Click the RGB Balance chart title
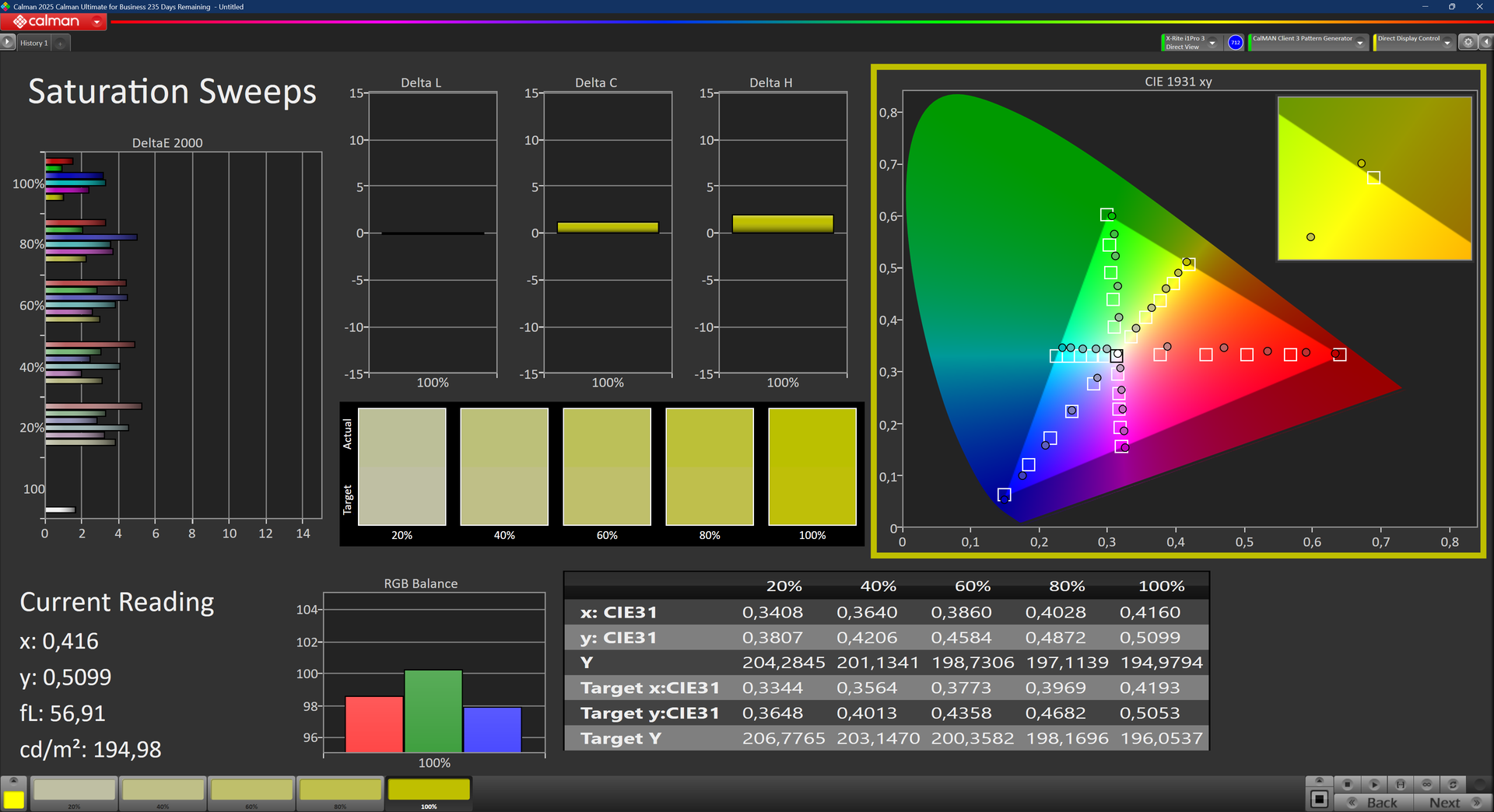 [x=421, y=584]
